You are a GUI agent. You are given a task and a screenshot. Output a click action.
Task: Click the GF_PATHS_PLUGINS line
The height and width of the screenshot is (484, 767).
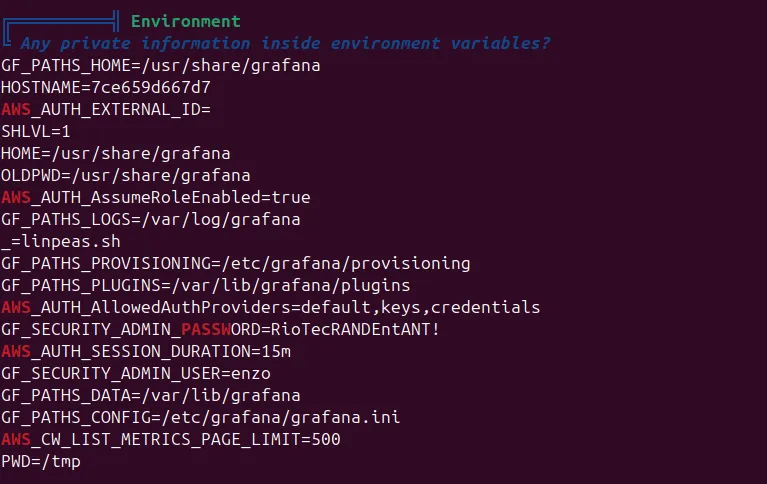pyautogui.click(x=205, y=285)
